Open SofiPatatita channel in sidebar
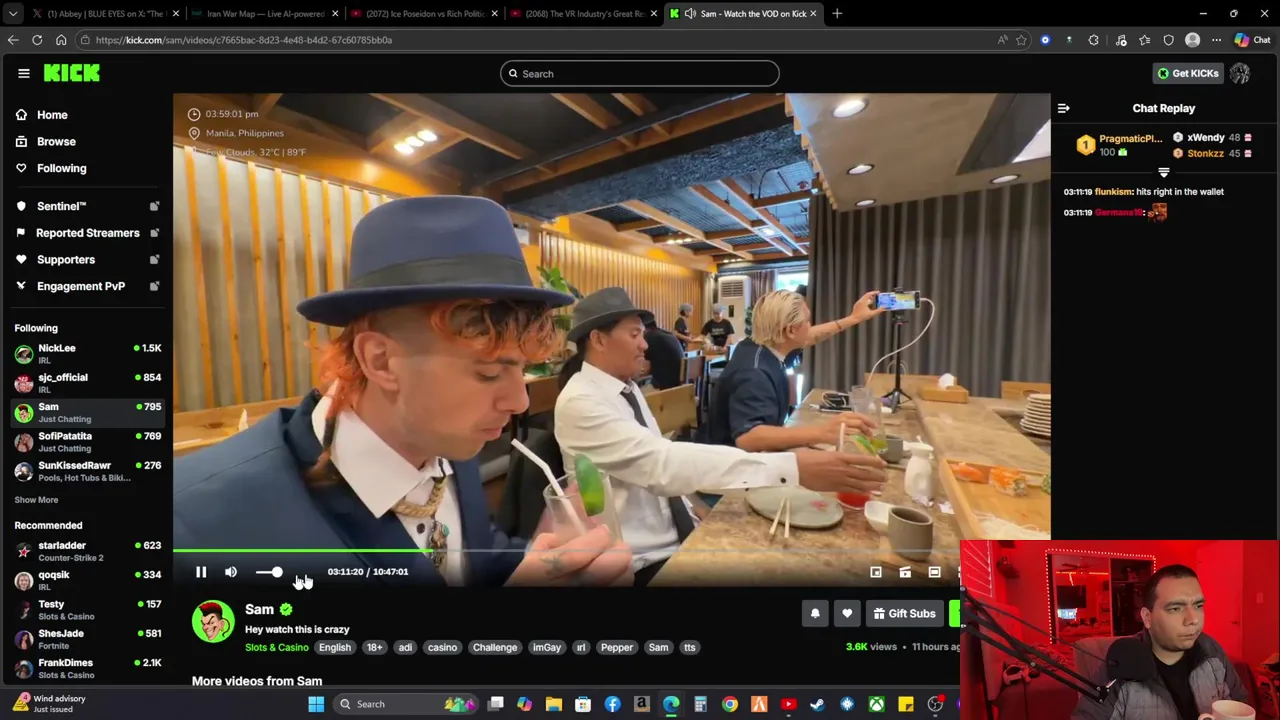1280x720 pixels. (87, 441)
